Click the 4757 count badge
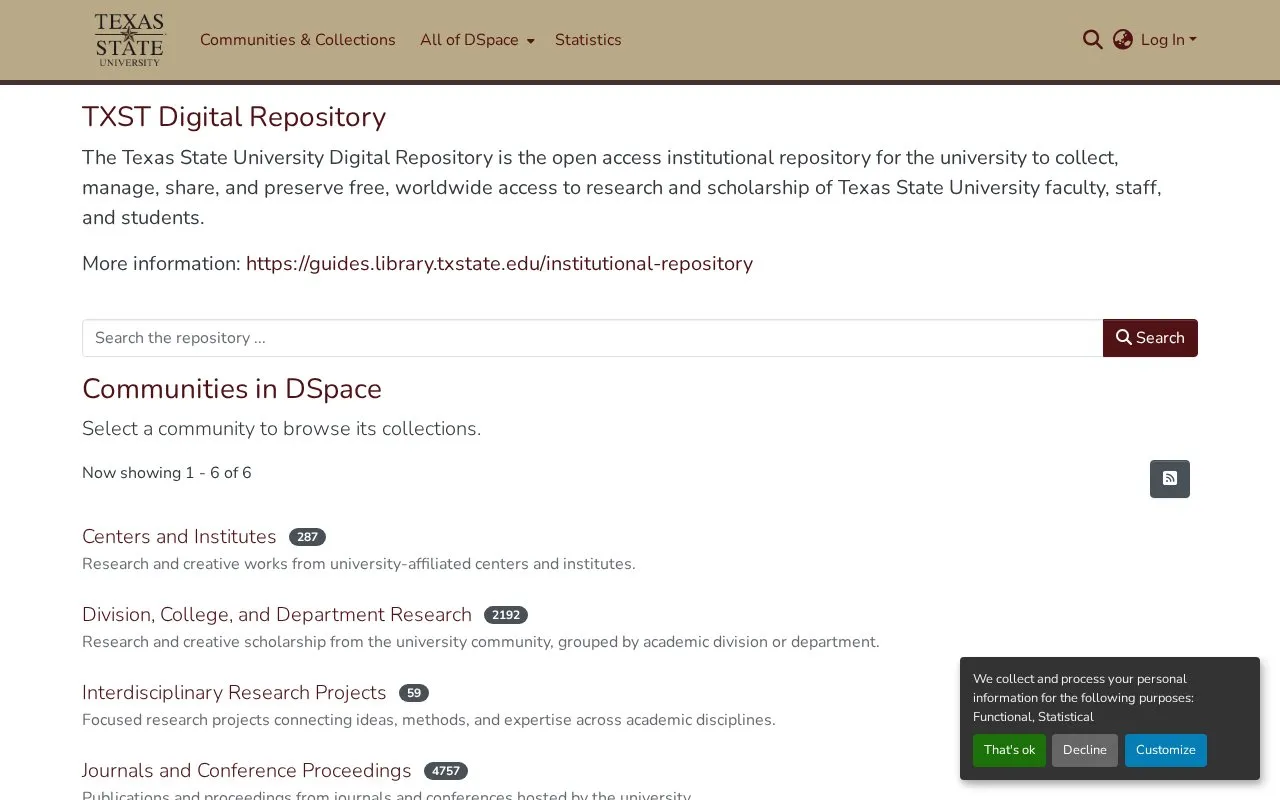This screenshot has height=800, width=1280. point(446,771)
